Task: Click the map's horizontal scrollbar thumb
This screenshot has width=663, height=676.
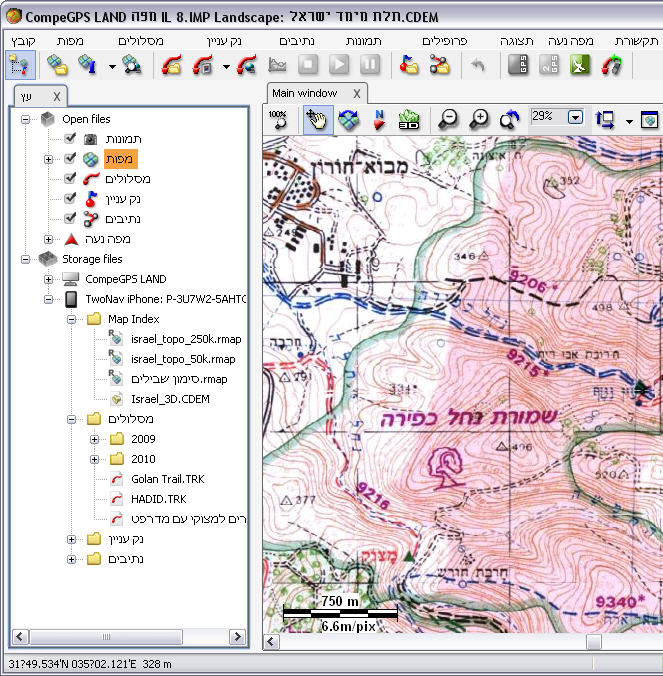Action: 594,641
